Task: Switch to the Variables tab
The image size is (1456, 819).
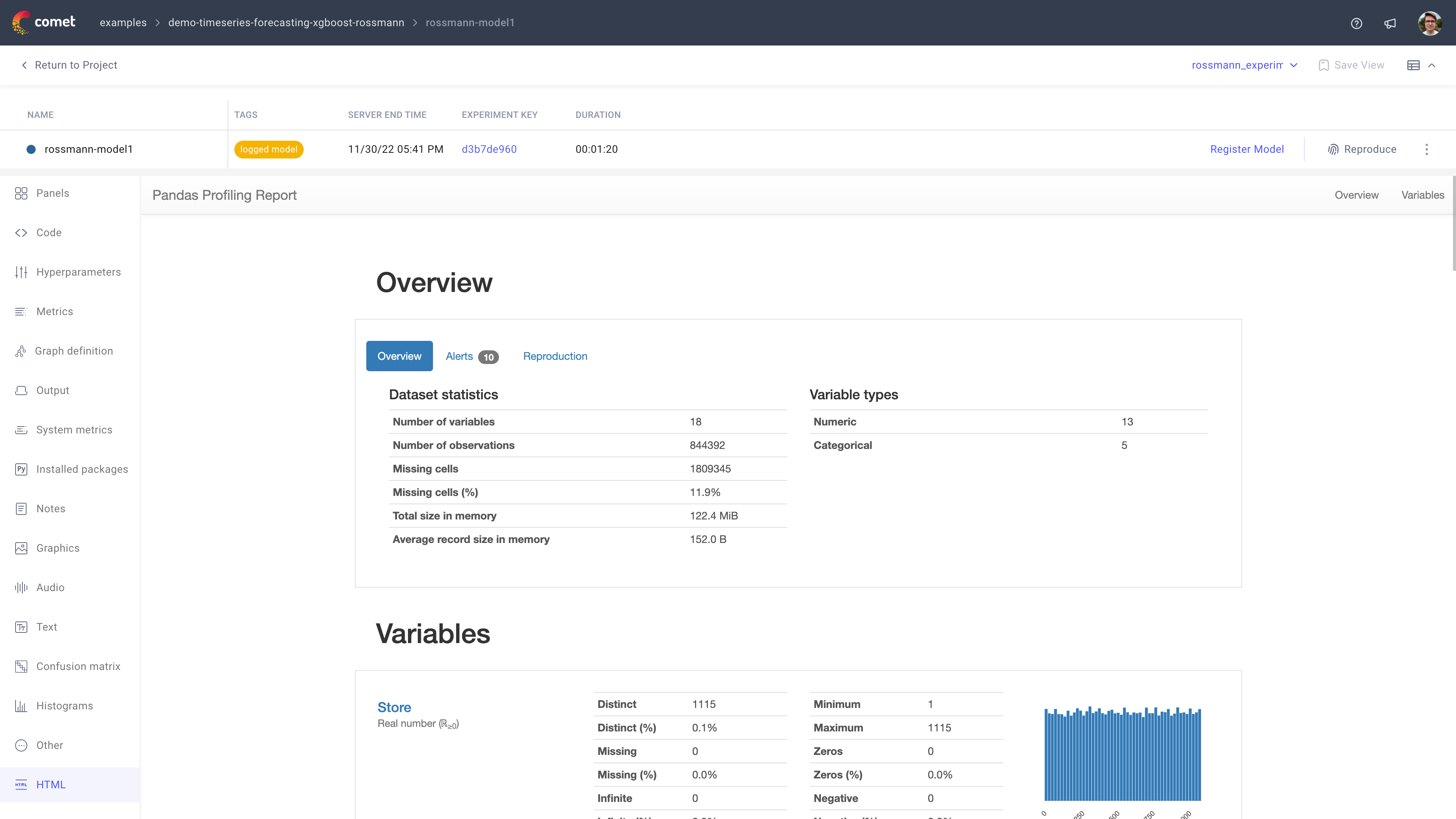Action: (x=1423, y=195)
